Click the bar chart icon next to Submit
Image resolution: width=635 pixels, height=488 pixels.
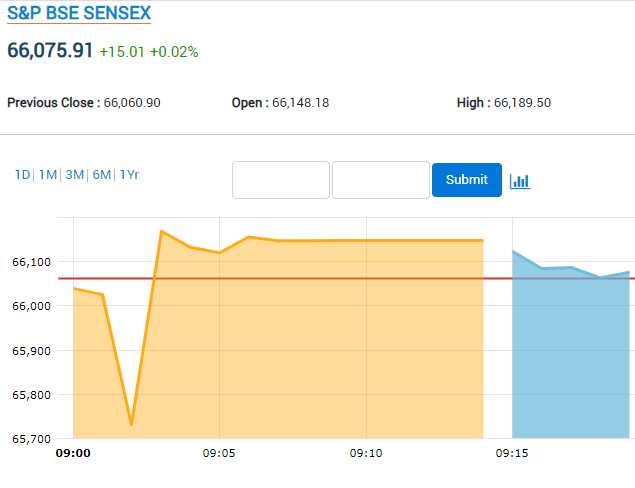tap(519, 181)
